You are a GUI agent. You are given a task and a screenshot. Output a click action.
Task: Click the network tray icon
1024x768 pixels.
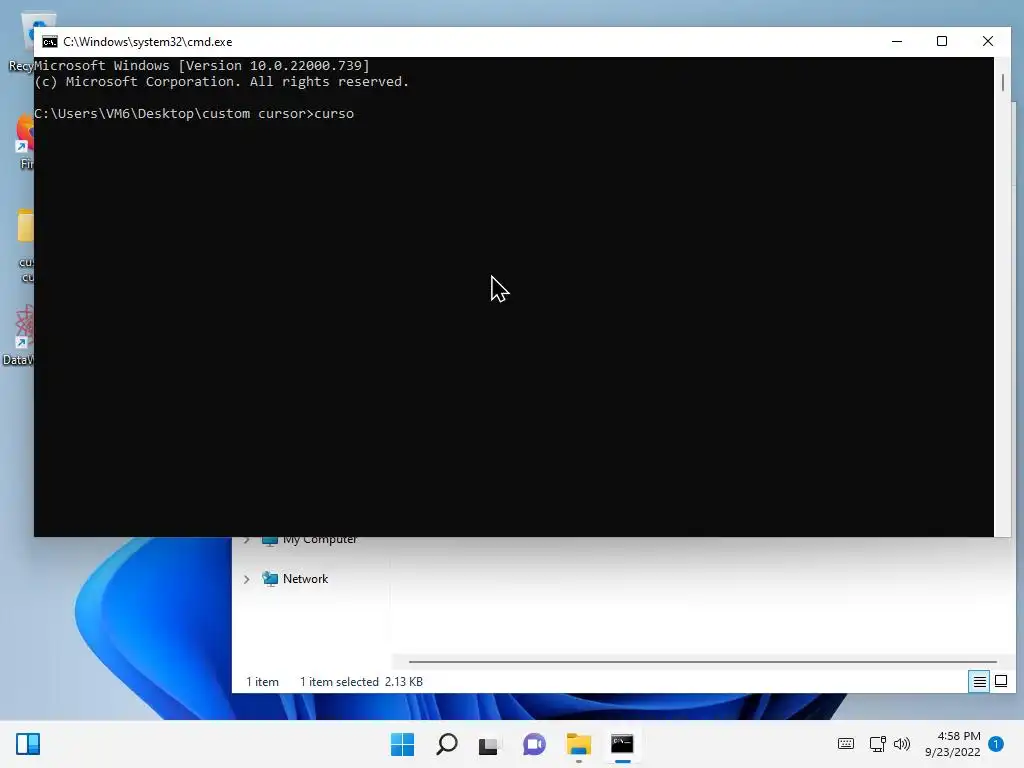tap(878, 744)
